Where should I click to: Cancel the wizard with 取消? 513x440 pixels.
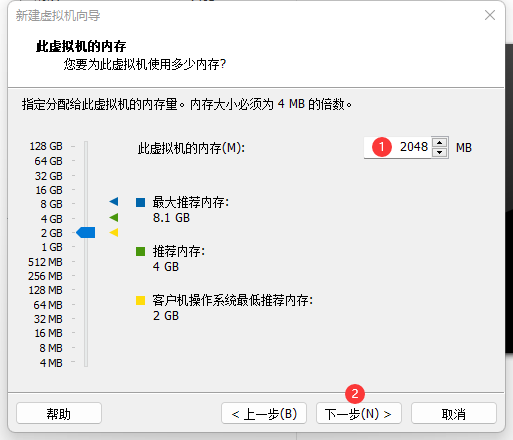coord(454,414)
